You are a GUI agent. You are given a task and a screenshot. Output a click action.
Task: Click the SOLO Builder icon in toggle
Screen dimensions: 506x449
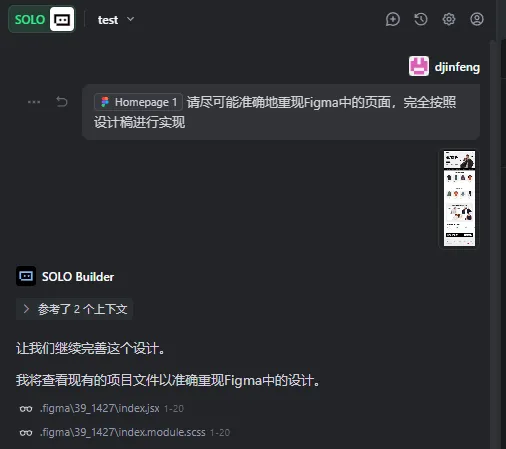(62, 19)
